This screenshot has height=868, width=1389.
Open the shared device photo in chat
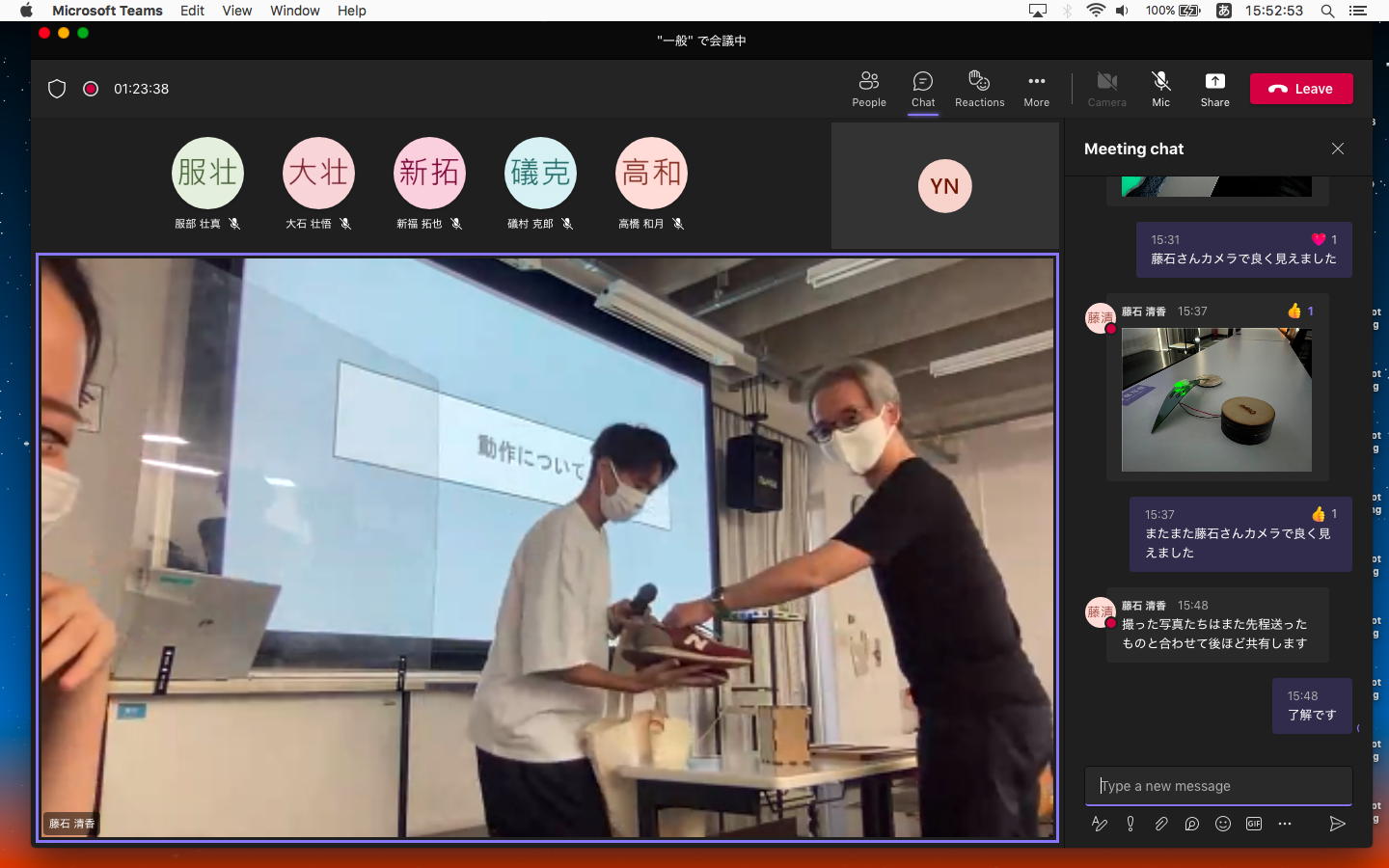(1216, 399)
